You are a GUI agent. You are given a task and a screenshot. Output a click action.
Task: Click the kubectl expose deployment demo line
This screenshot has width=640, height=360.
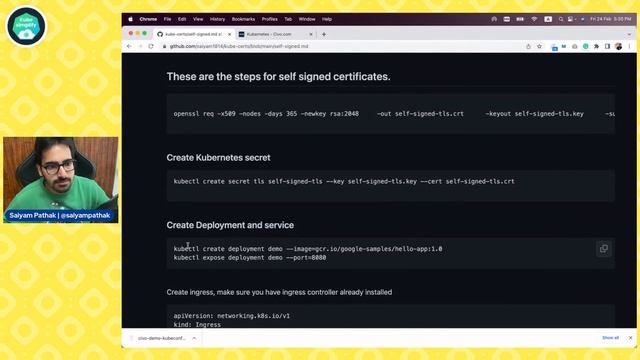pyautogui.click(x=250, y=258)
